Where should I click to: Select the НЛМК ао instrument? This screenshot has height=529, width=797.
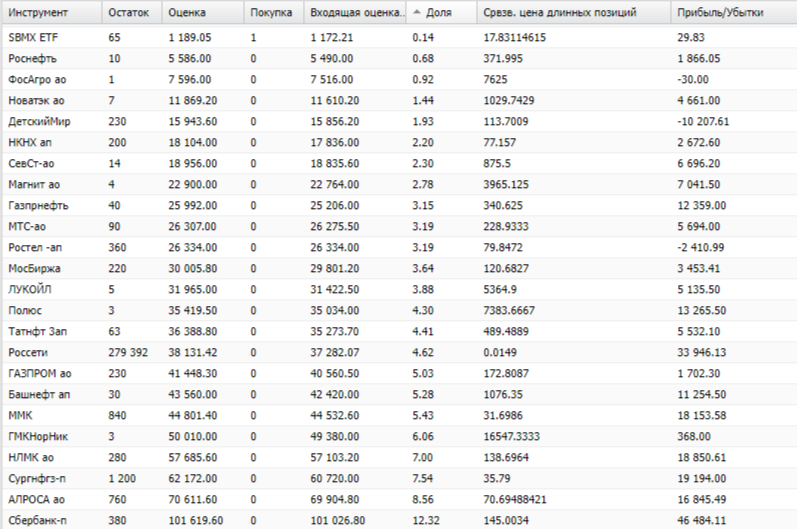[31, 457]
